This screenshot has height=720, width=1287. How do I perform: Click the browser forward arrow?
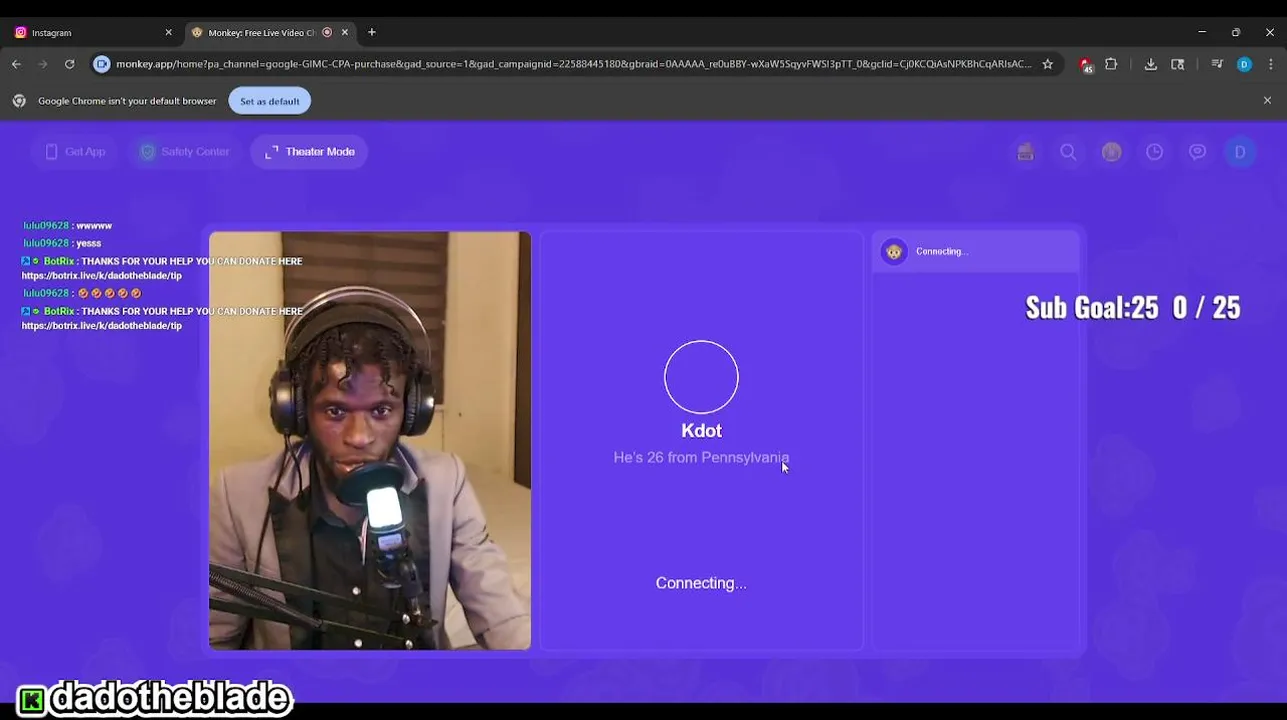click(43, 64)
